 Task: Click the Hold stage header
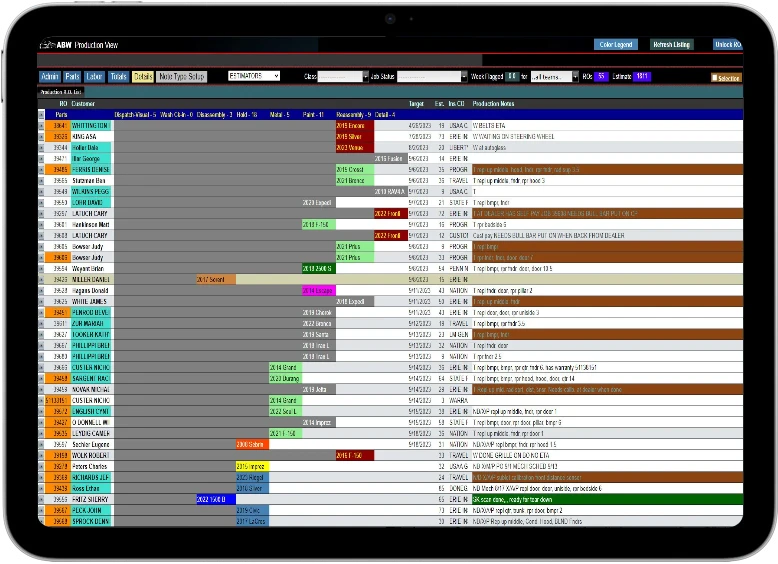click(247, 115)
